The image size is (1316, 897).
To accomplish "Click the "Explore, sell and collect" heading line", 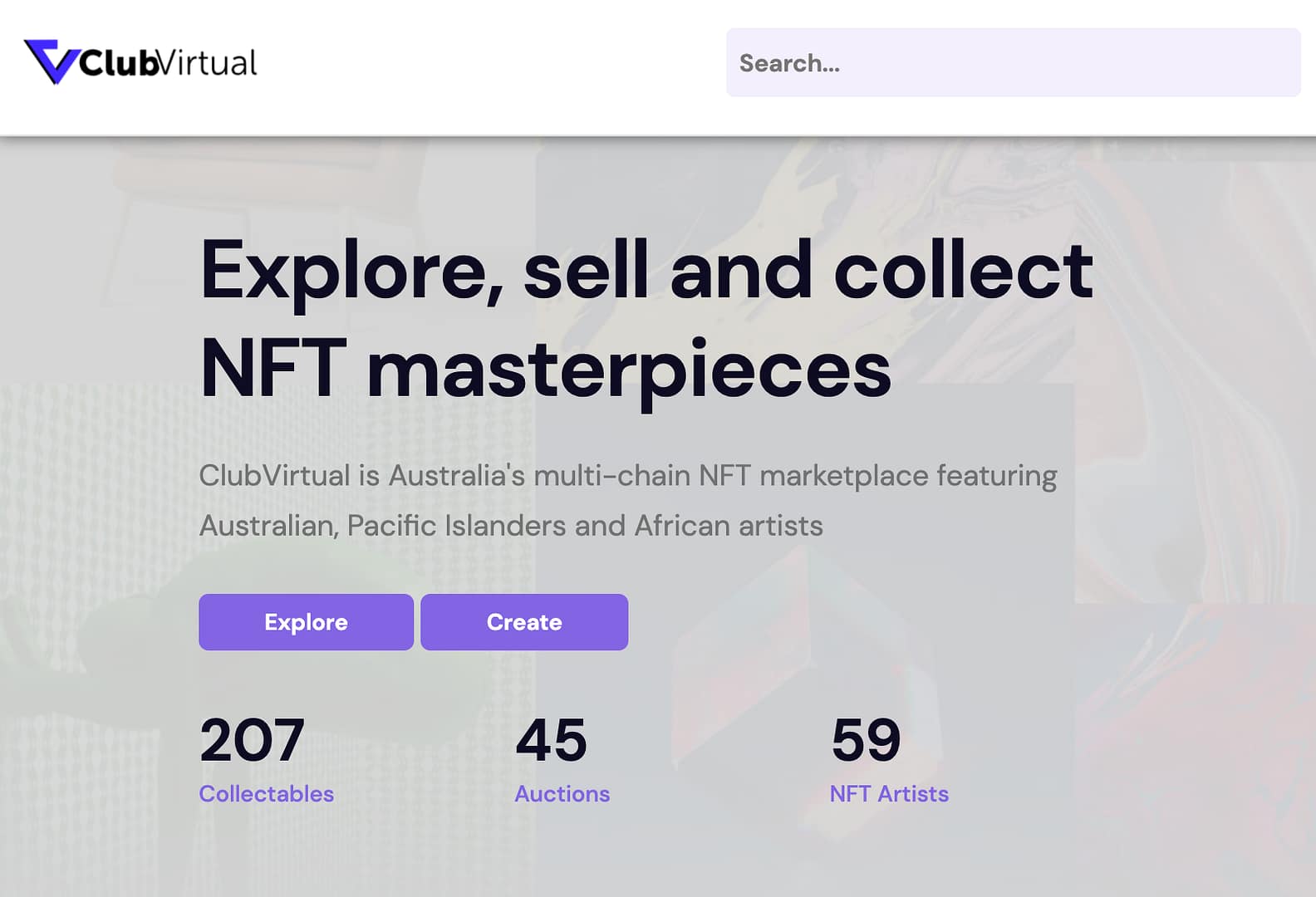I will 646,270.
